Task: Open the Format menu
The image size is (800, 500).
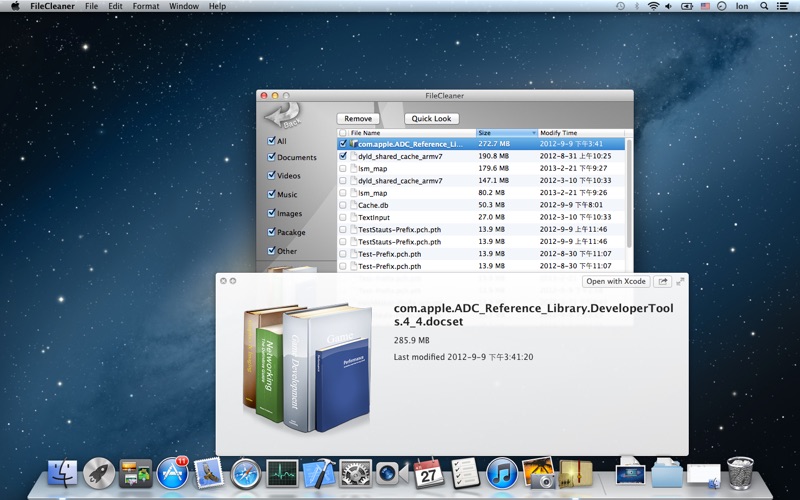Action: pos(146,6)
